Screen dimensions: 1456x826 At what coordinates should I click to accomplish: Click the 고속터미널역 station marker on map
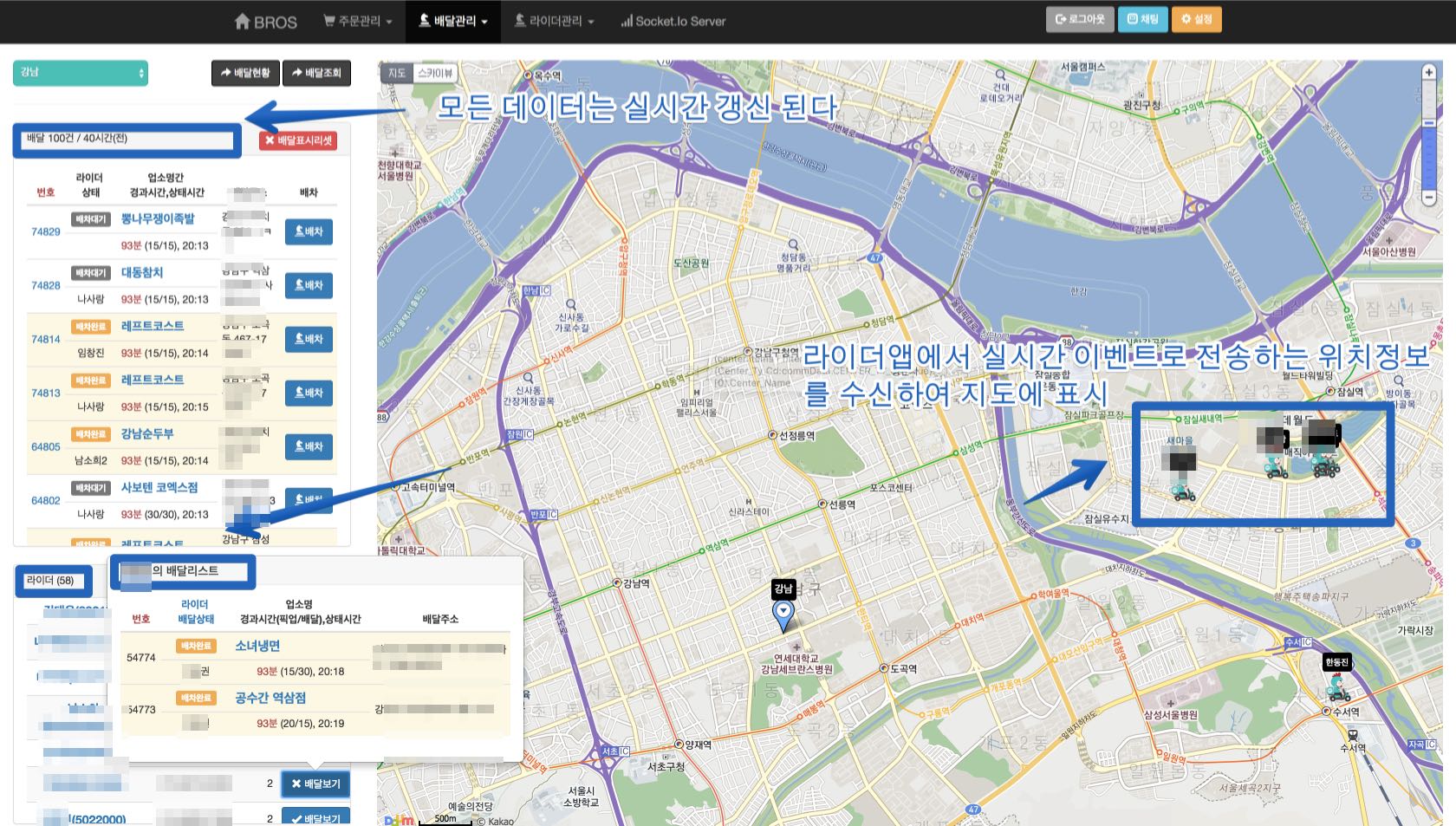(x=395, y=487)
